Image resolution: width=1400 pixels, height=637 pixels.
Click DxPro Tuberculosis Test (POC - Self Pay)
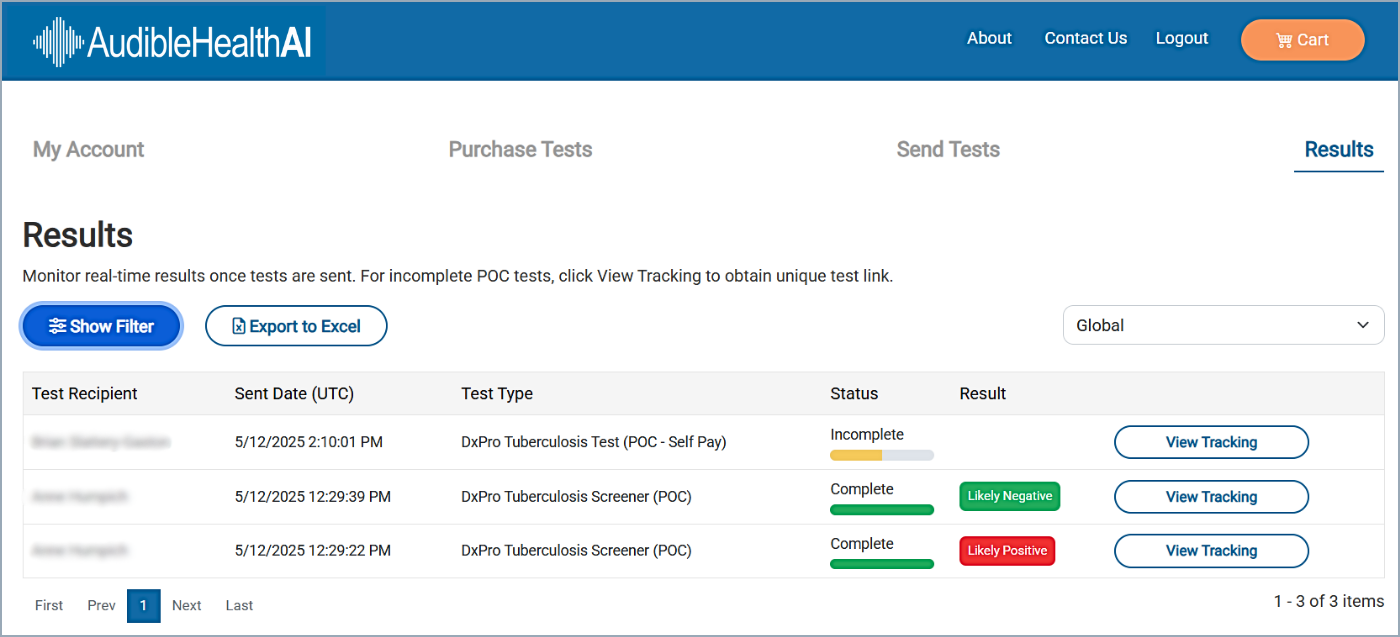(x=593, y=442)
